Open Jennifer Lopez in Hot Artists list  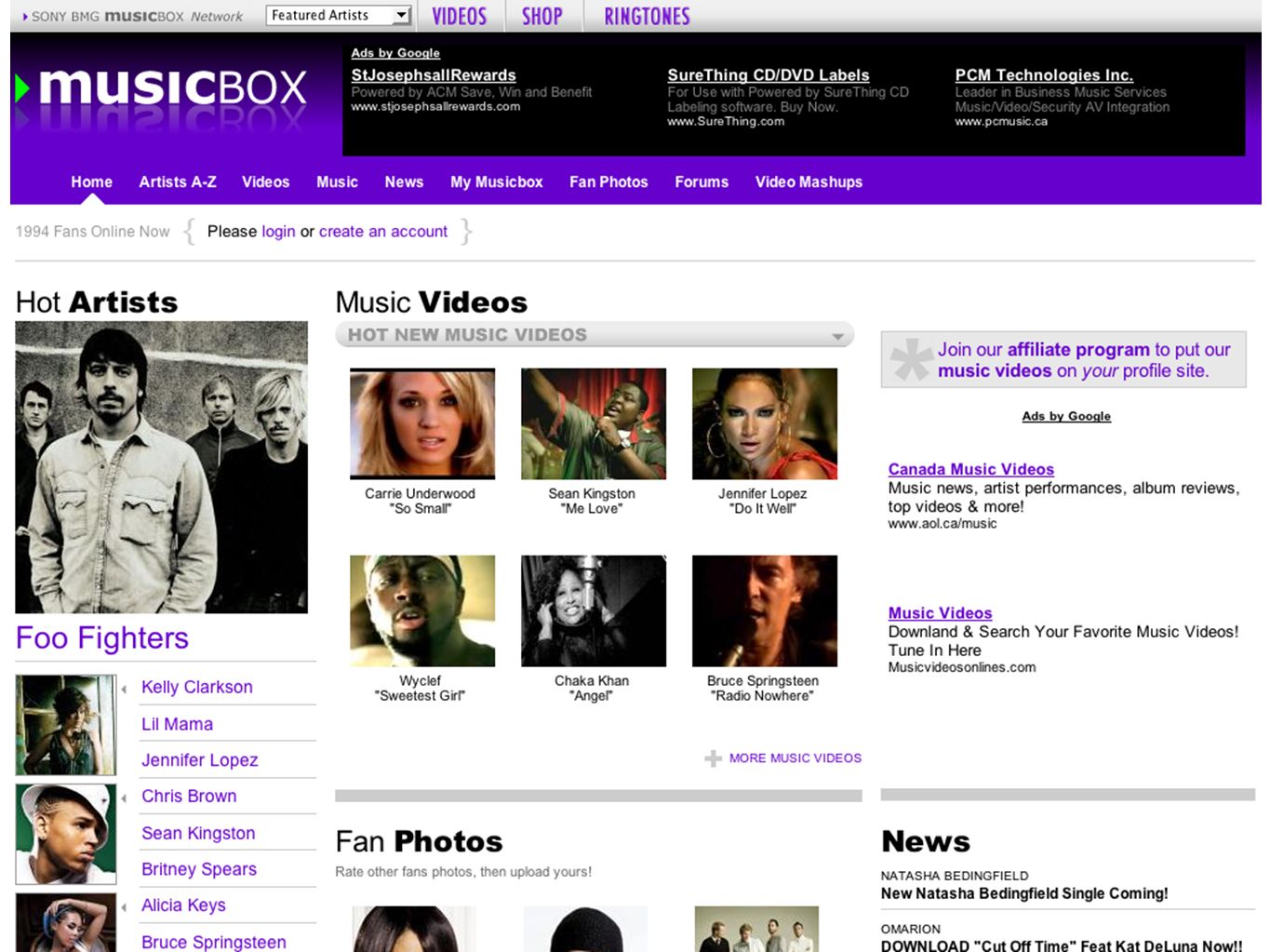pyautogui.click(x=200, y=760)
